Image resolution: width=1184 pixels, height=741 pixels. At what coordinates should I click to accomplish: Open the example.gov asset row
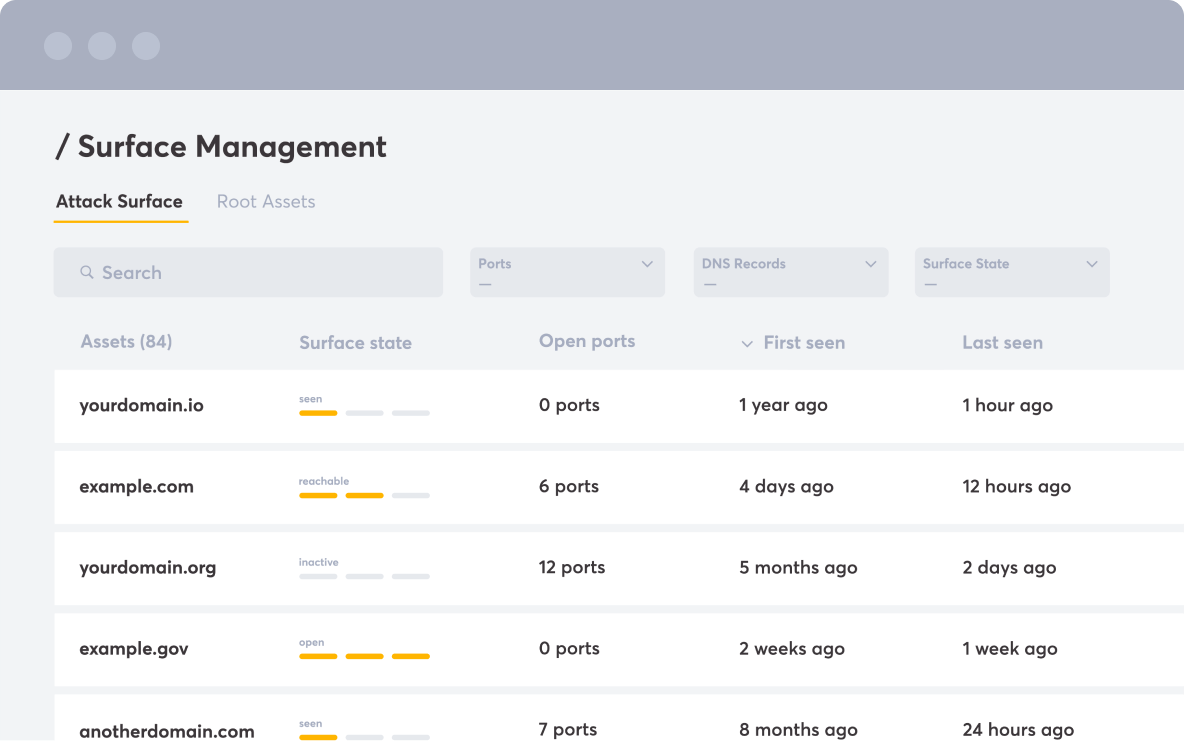(619, 649)
